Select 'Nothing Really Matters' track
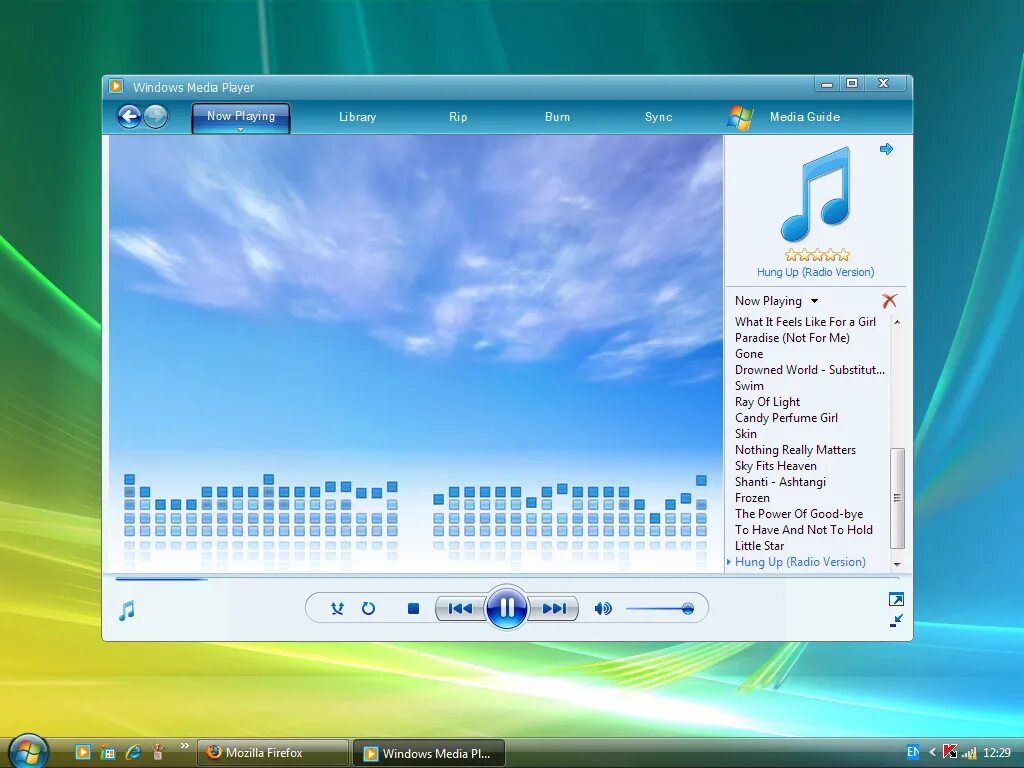1024x768 pixels. pyautogui.click(x=795, y=450)
